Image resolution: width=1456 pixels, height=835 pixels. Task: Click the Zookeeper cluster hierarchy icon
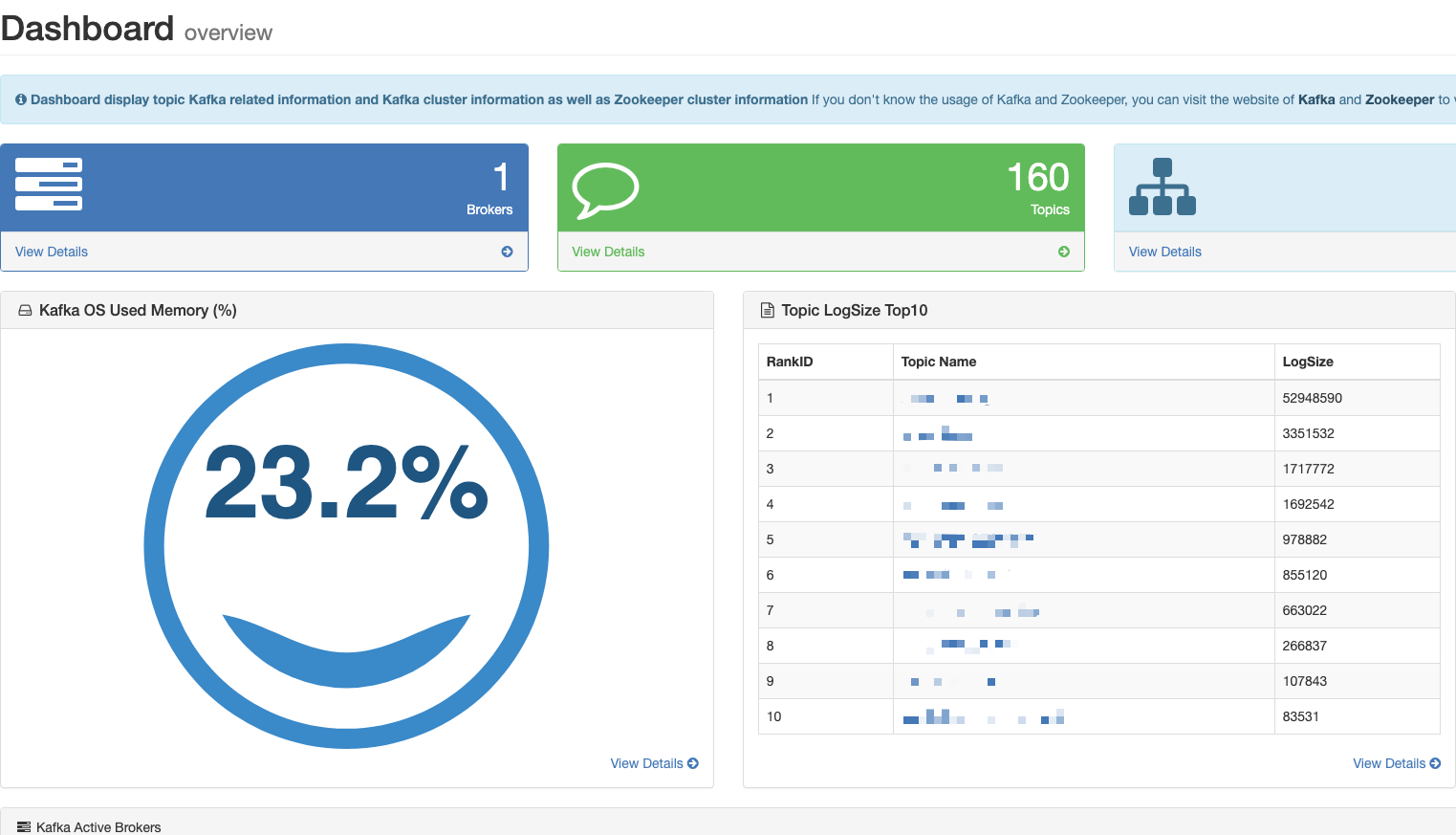tap(1162, 187)
